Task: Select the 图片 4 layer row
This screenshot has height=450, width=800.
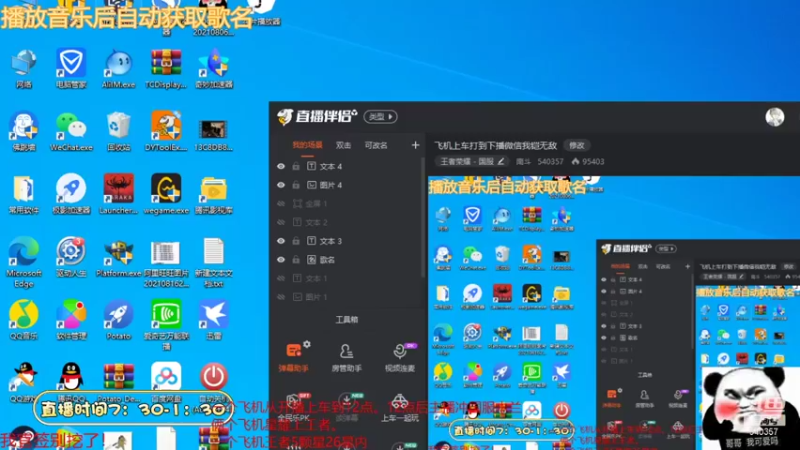Action: (x=348, y=185)
